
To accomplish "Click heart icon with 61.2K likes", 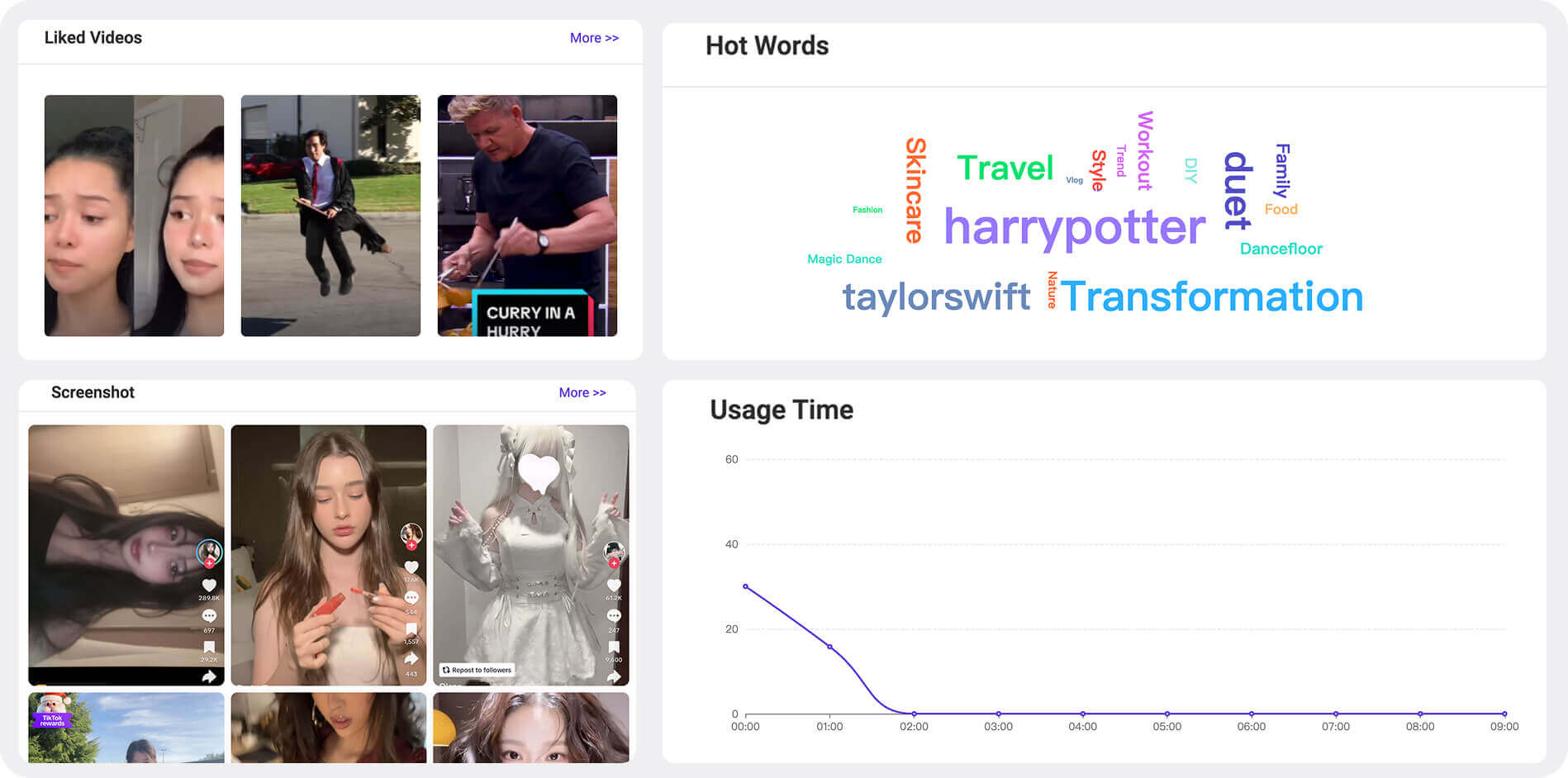I will coord(614,585).
